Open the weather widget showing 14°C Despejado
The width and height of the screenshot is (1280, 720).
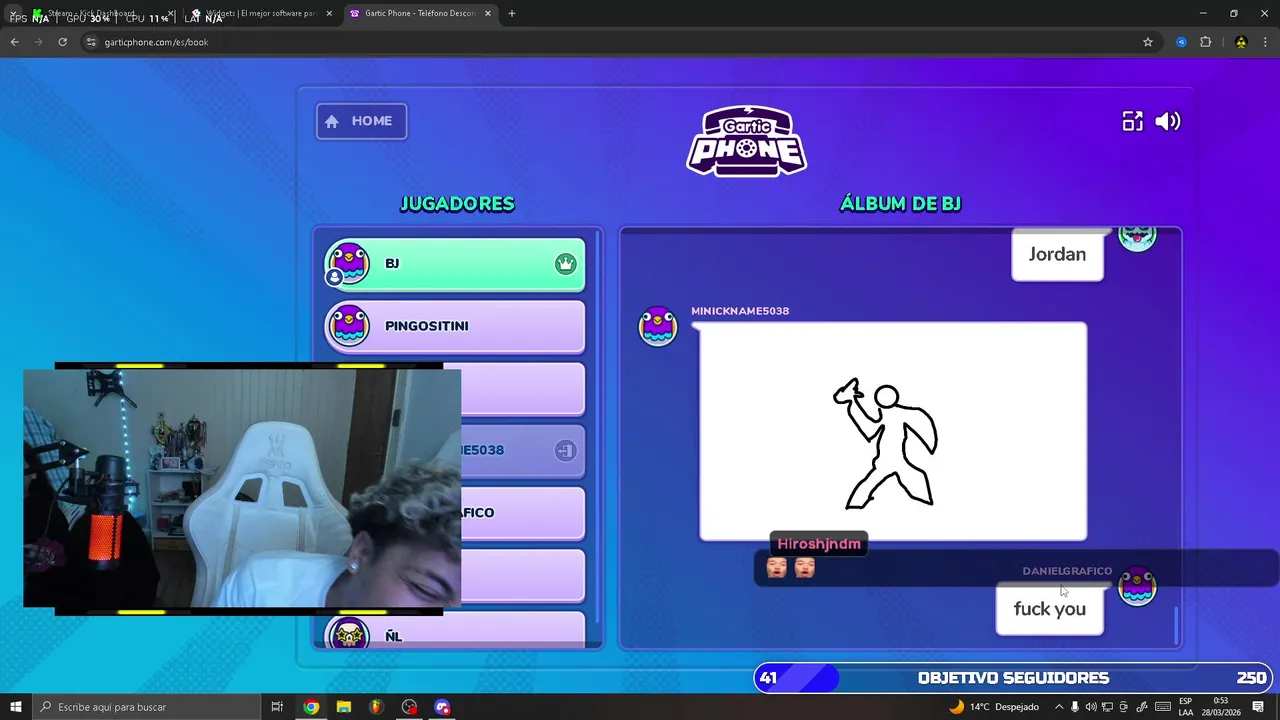point(993,707)
